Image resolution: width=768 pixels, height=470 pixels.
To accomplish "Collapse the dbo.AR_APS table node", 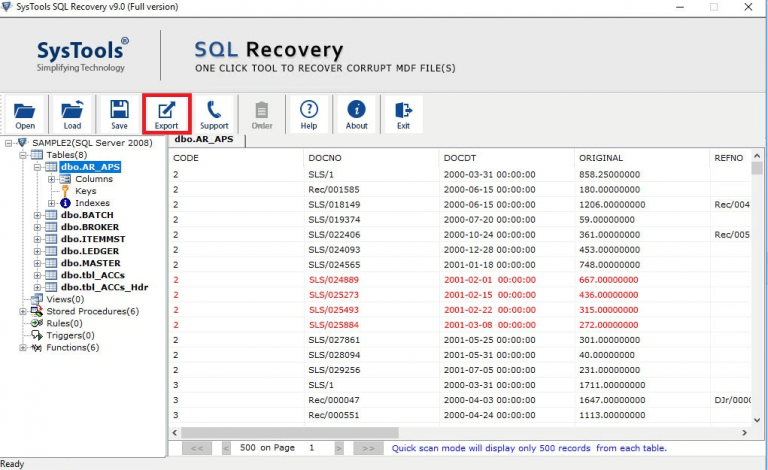I will tap(37, 167).
